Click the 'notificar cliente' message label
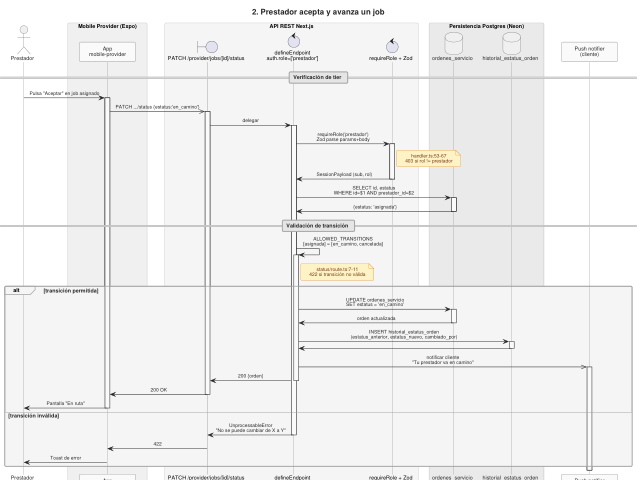Viewport: 640px width, 480px height. tap(443, 360)
